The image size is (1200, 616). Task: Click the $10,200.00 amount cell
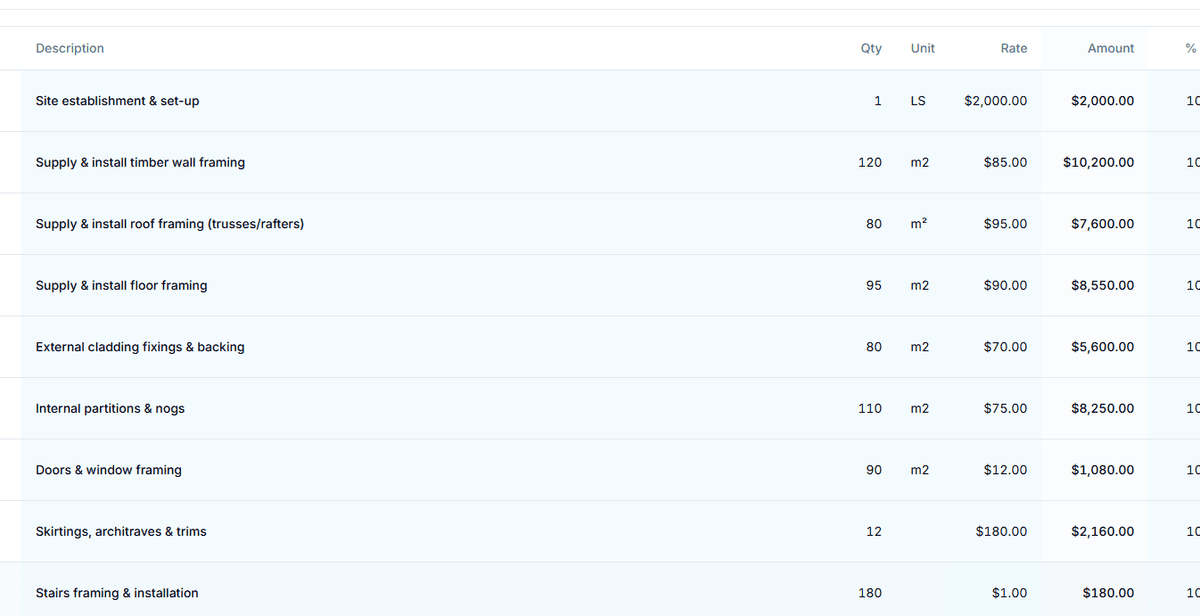point(1098,162)
